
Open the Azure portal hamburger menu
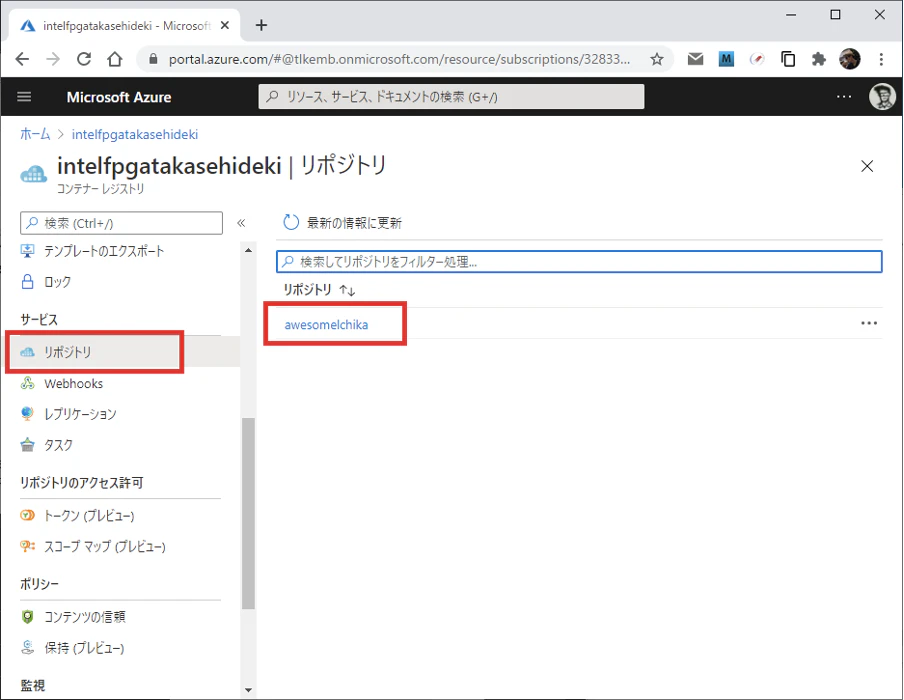pyautogui.click(x=24, y=97)
